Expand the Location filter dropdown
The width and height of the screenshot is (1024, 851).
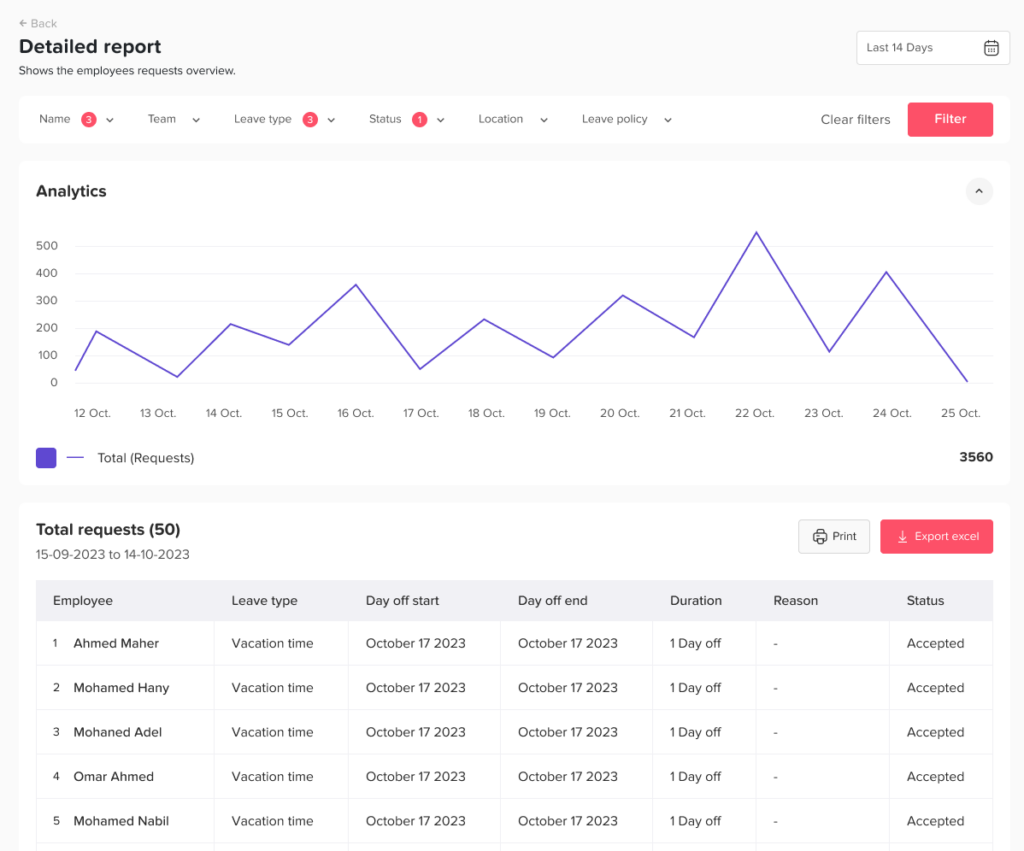513,120
